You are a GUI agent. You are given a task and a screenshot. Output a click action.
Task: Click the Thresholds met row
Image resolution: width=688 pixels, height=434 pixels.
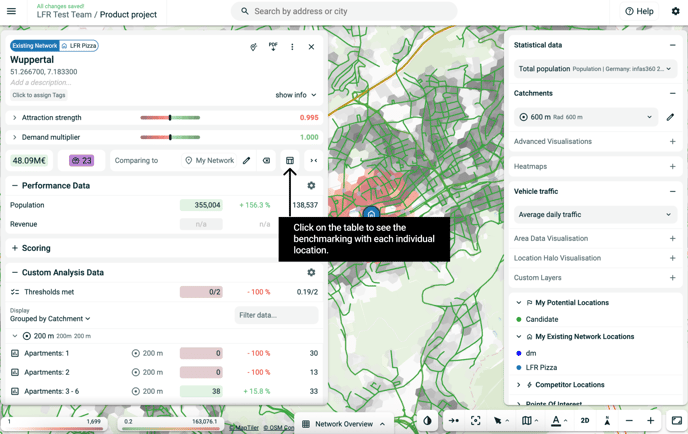pyautogui.click(x=164, y=292)
